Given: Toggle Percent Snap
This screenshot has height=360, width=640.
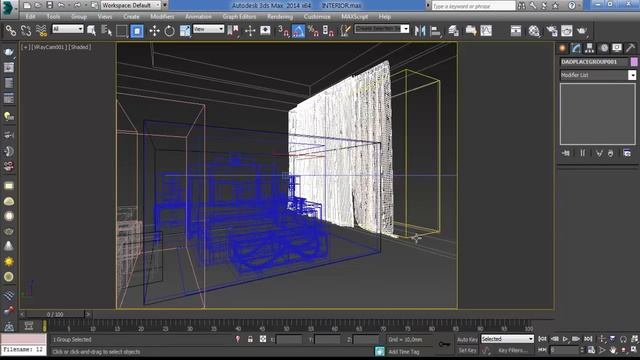Looking at the screenshot, I should point(313,31).
